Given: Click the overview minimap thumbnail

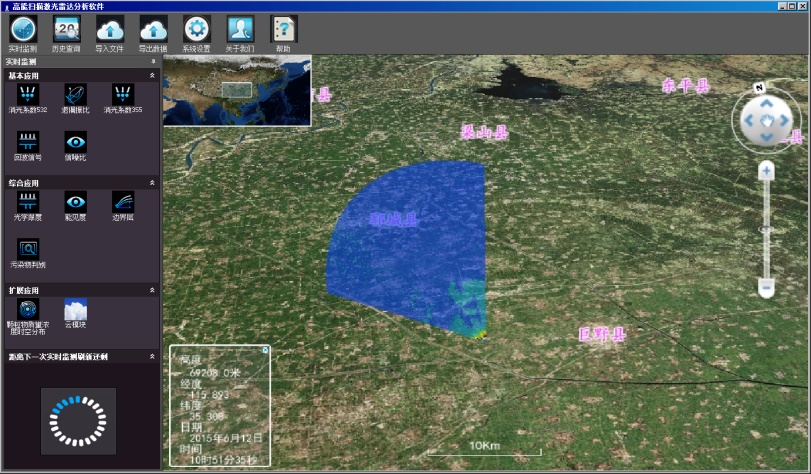Looking at the screenshot, I should coord(237,90).
